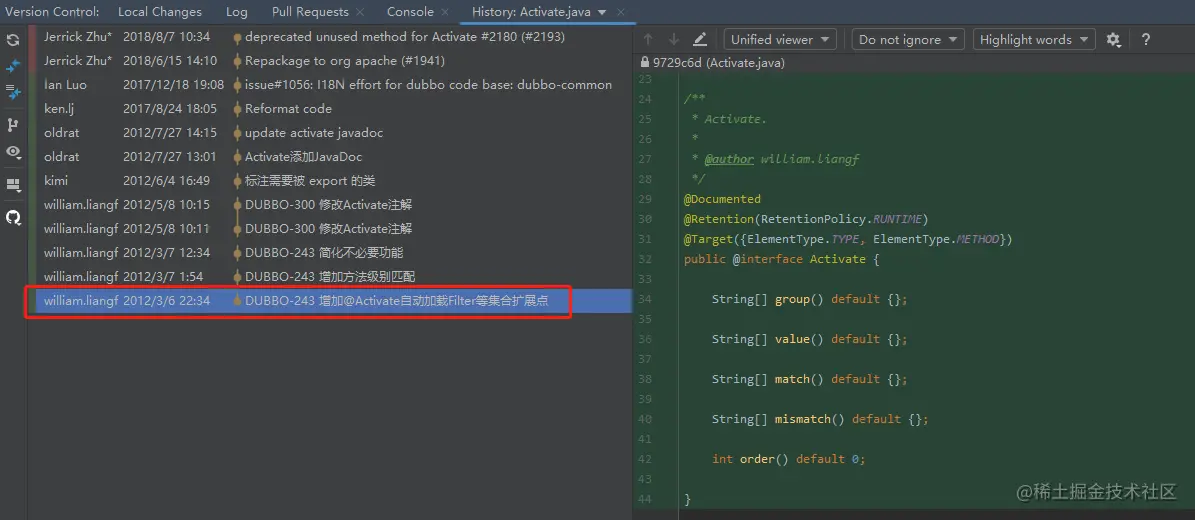
Task: Toggle the eye view options icon
Action: [x=13, y=152]
